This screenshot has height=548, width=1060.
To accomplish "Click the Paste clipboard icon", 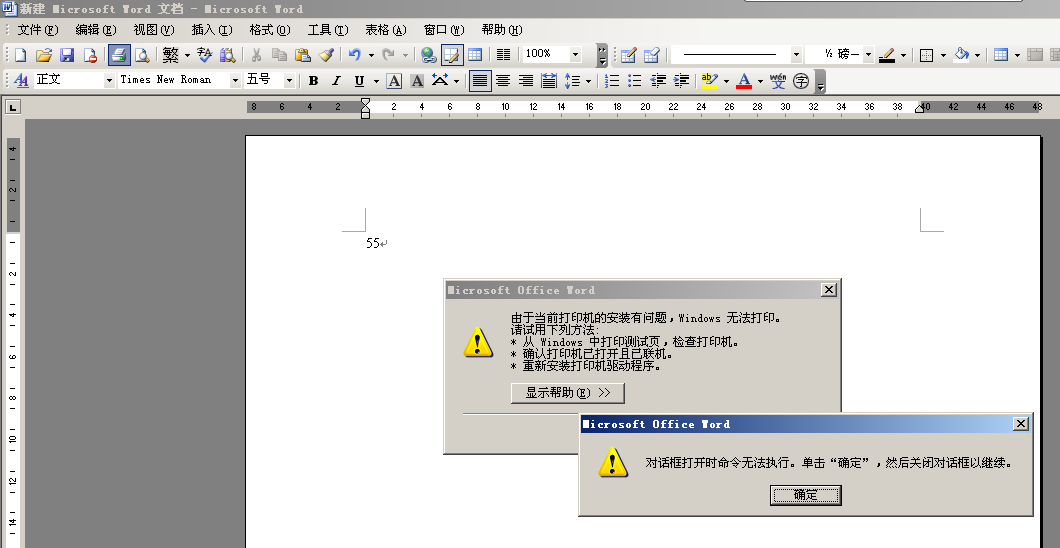I will pyautogui.click(x=303, y=55).
